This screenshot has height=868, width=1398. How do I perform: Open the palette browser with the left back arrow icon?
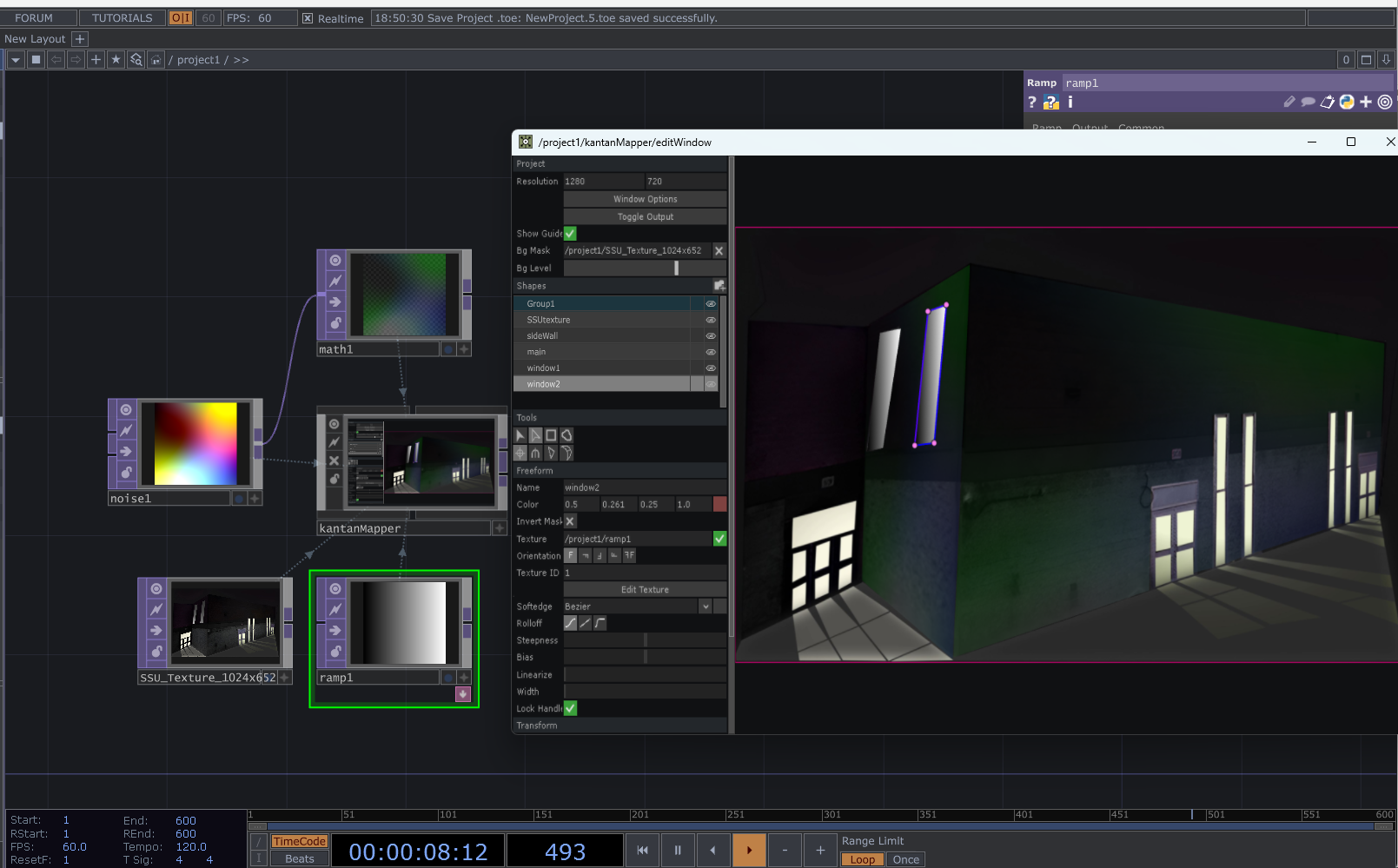point(55,59)
